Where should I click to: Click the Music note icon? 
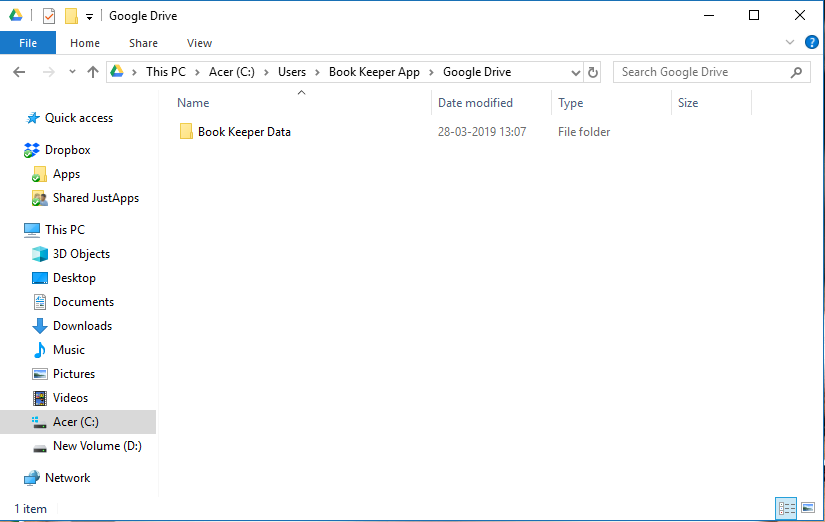(x=40, y=350)
